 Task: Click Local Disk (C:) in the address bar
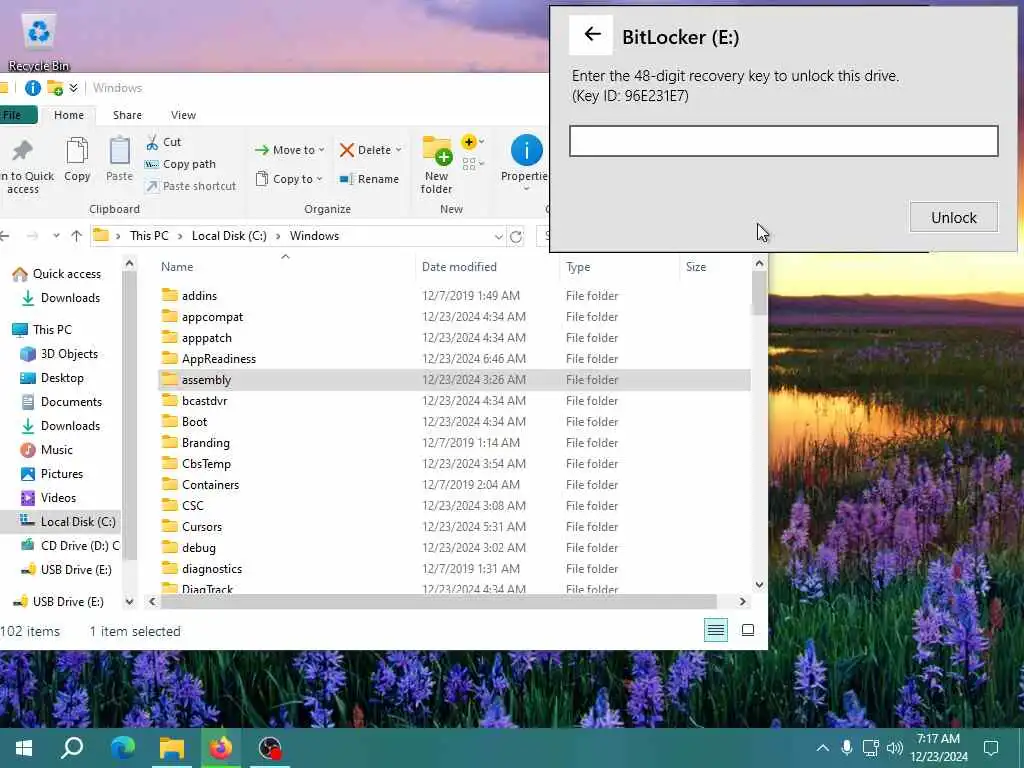coord(229,236)
